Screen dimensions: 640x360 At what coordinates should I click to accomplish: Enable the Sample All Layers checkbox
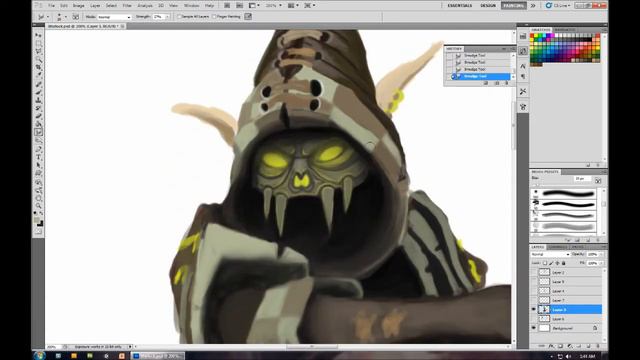[179, 17]
